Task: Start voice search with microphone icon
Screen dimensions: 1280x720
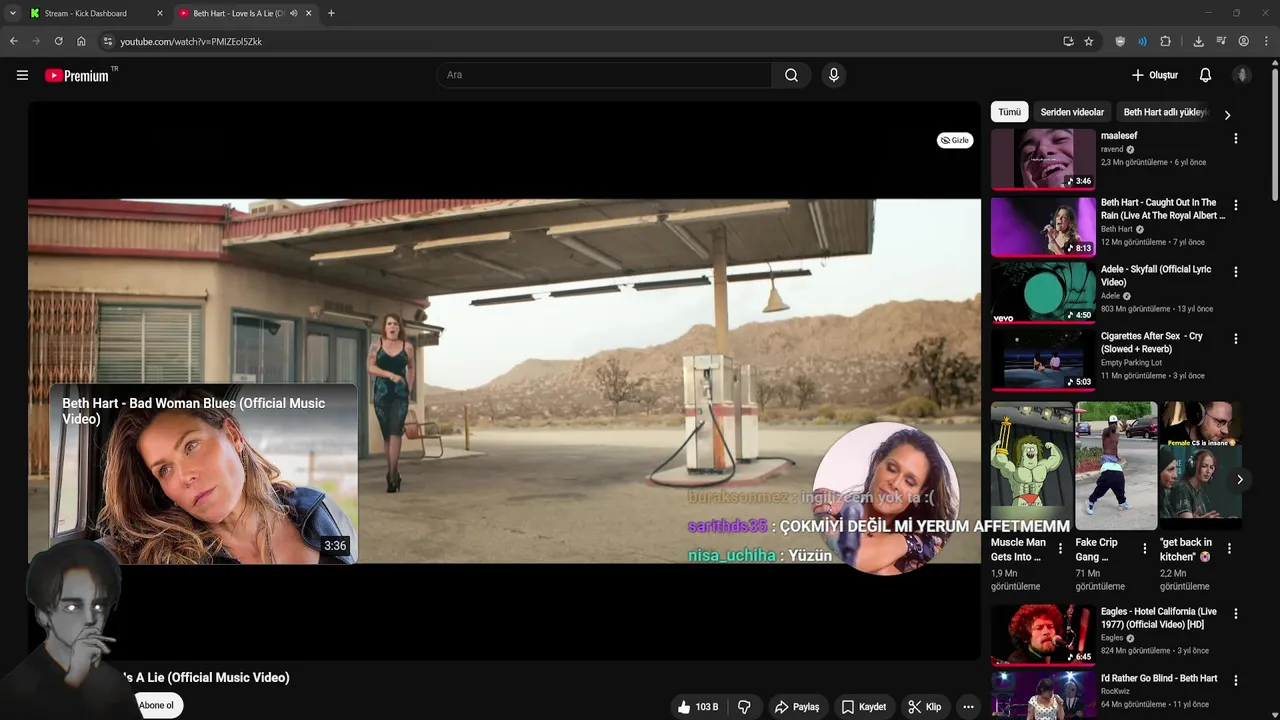Action: (833, 75)
